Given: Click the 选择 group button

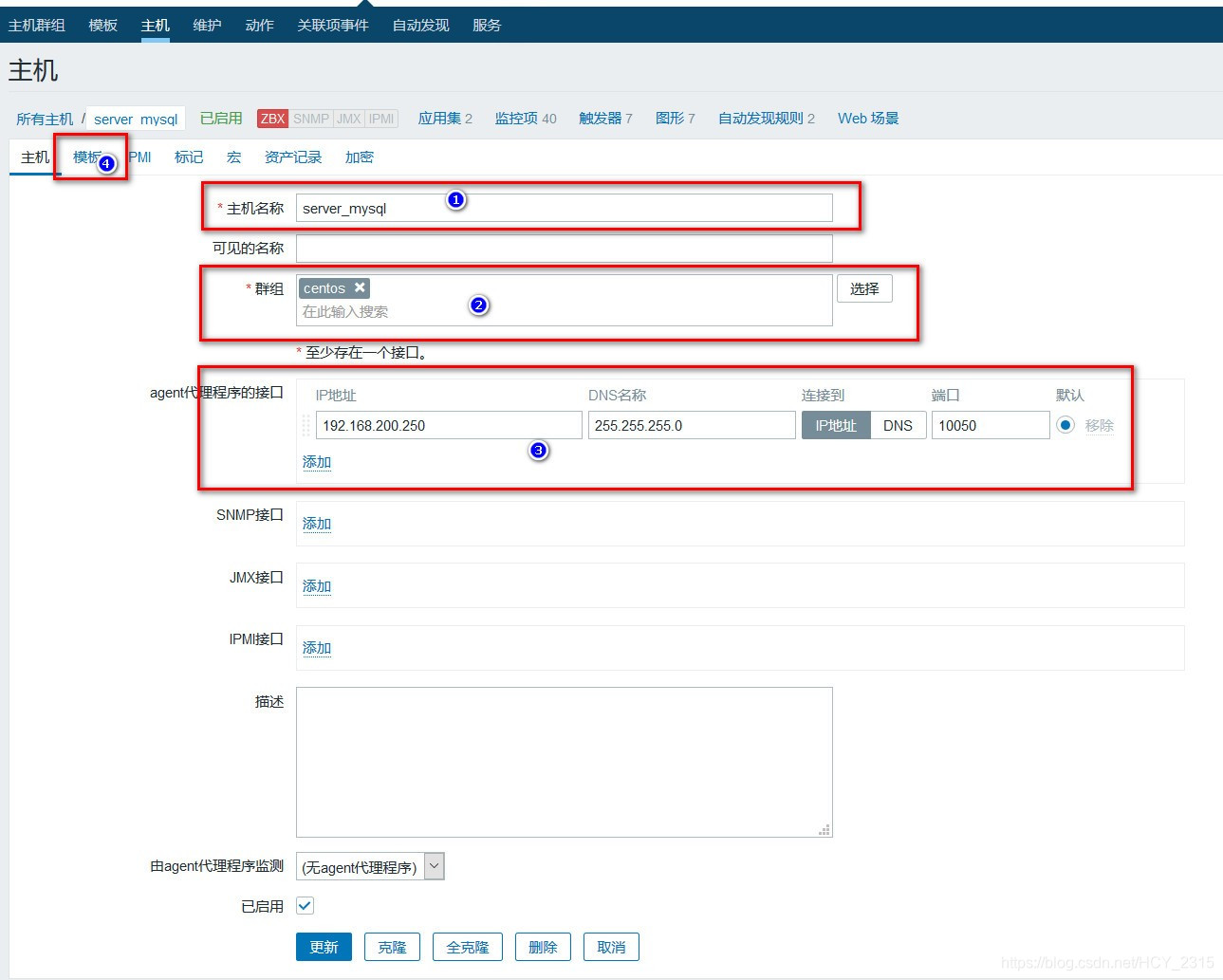Looking at the screenshot, I should coord(864,288).
